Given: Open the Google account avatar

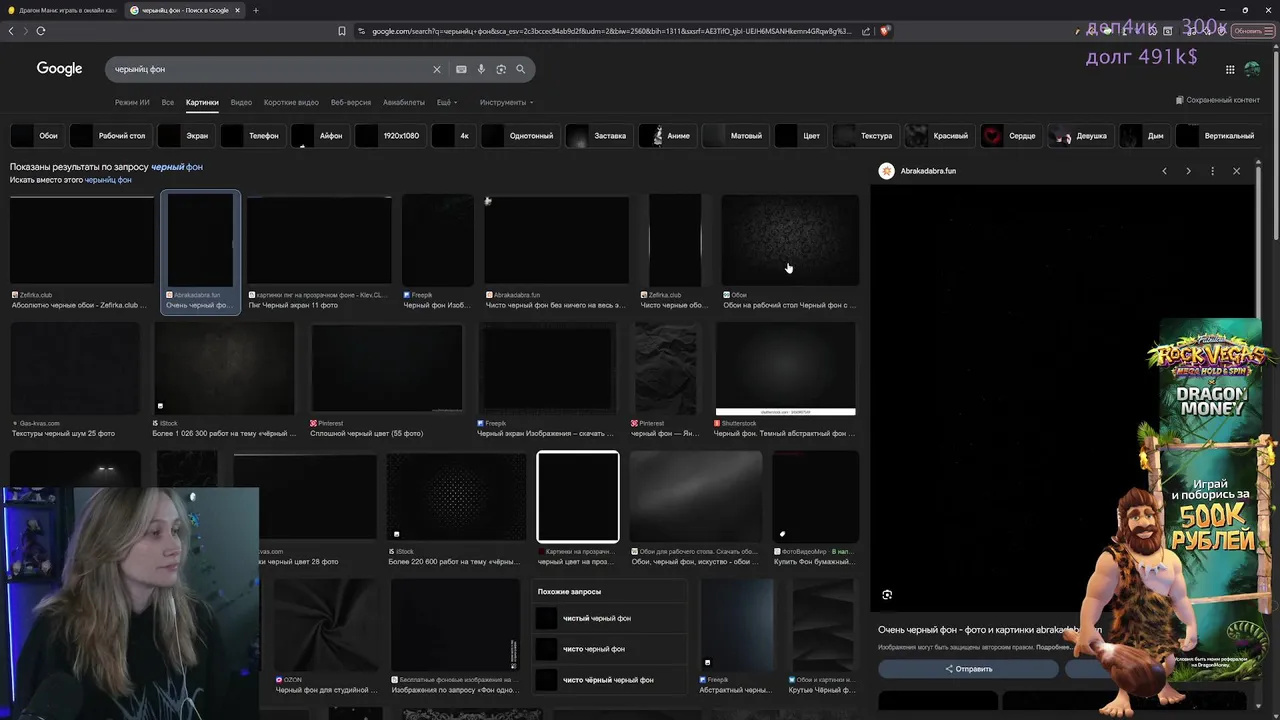Looking at the screenshot, I should click(1252, 69).
